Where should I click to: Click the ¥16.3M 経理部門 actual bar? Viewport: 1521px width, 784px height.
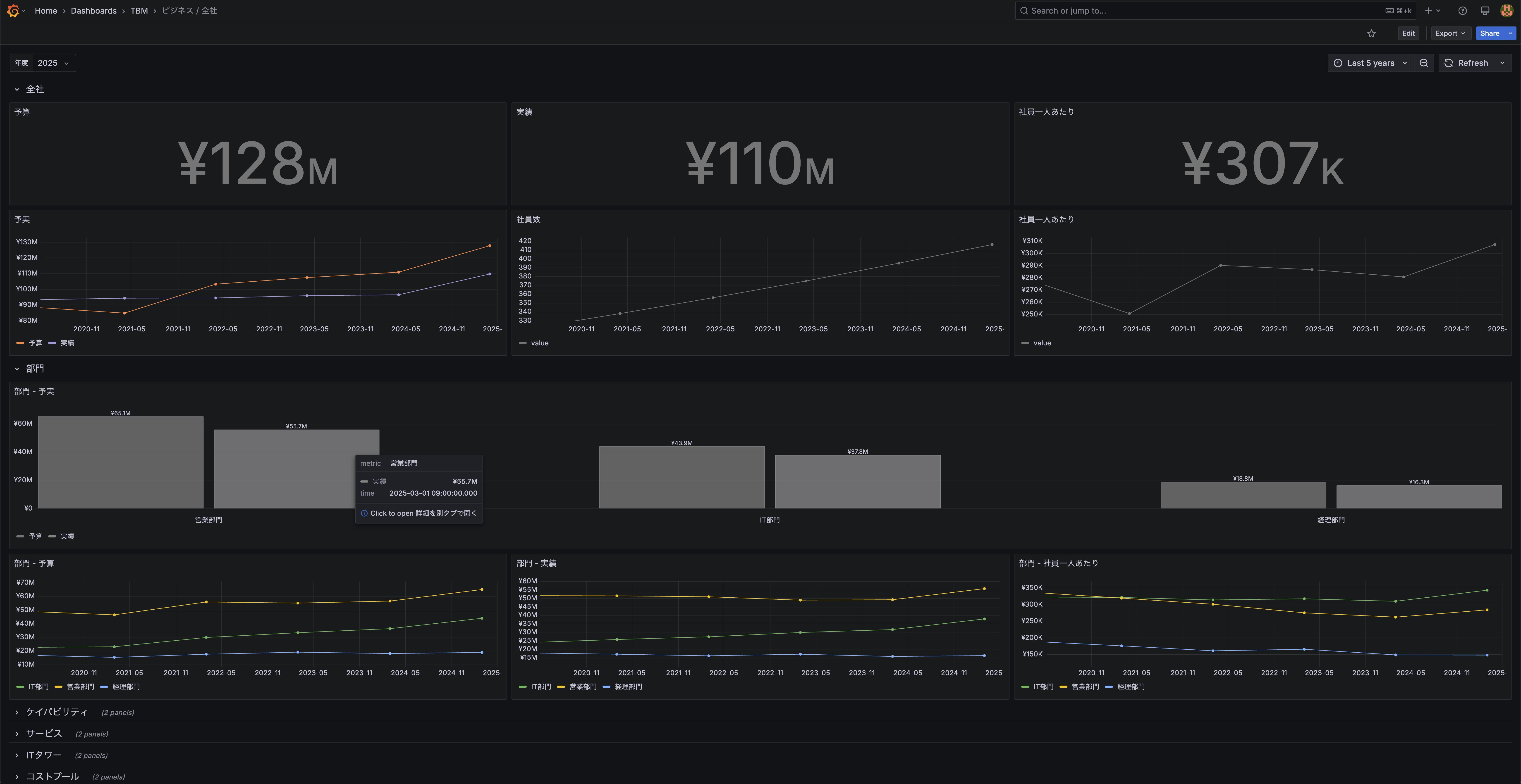[1419, 497]
